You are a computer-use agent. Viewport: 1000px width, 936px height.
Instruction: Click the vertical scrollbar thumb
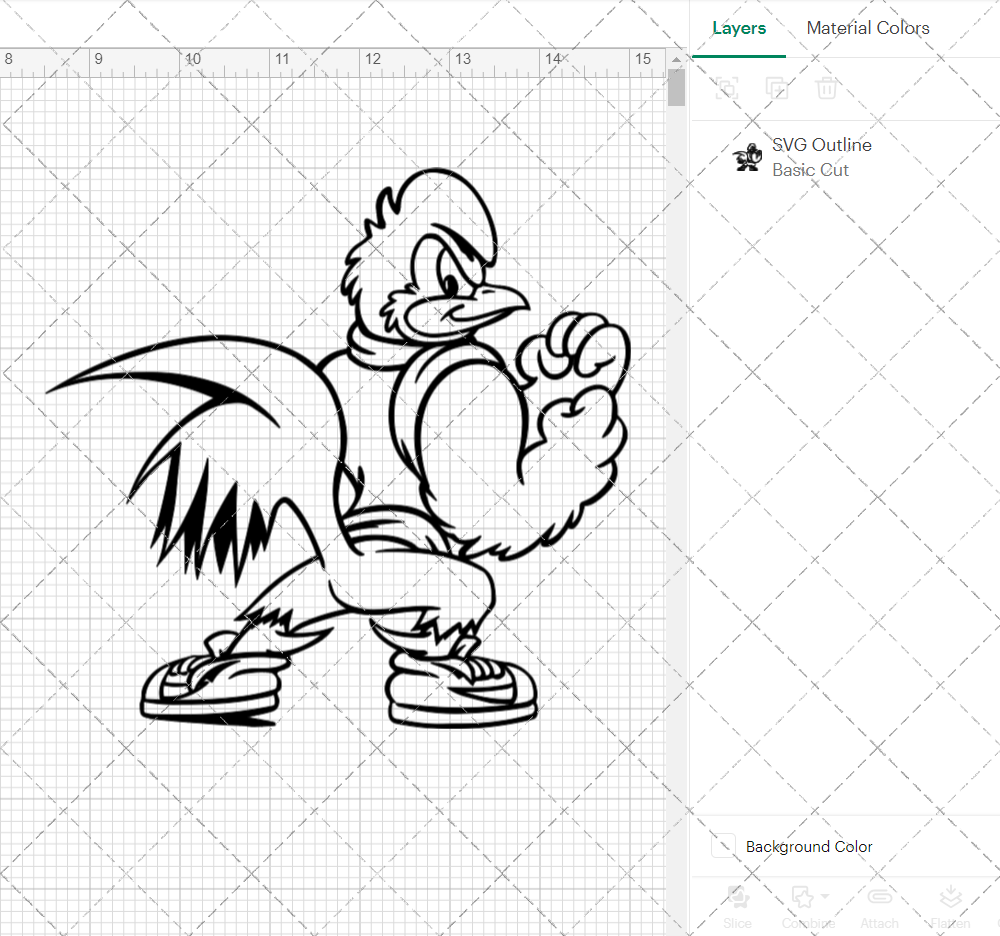[x=676, y=87]
